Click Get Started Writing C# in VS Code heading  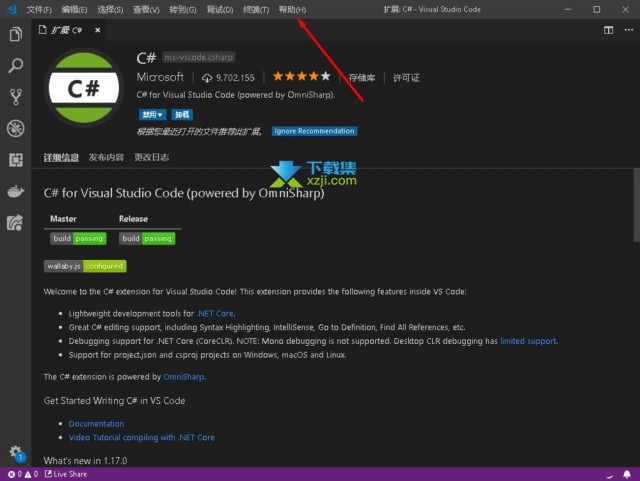tap(114, 401)
